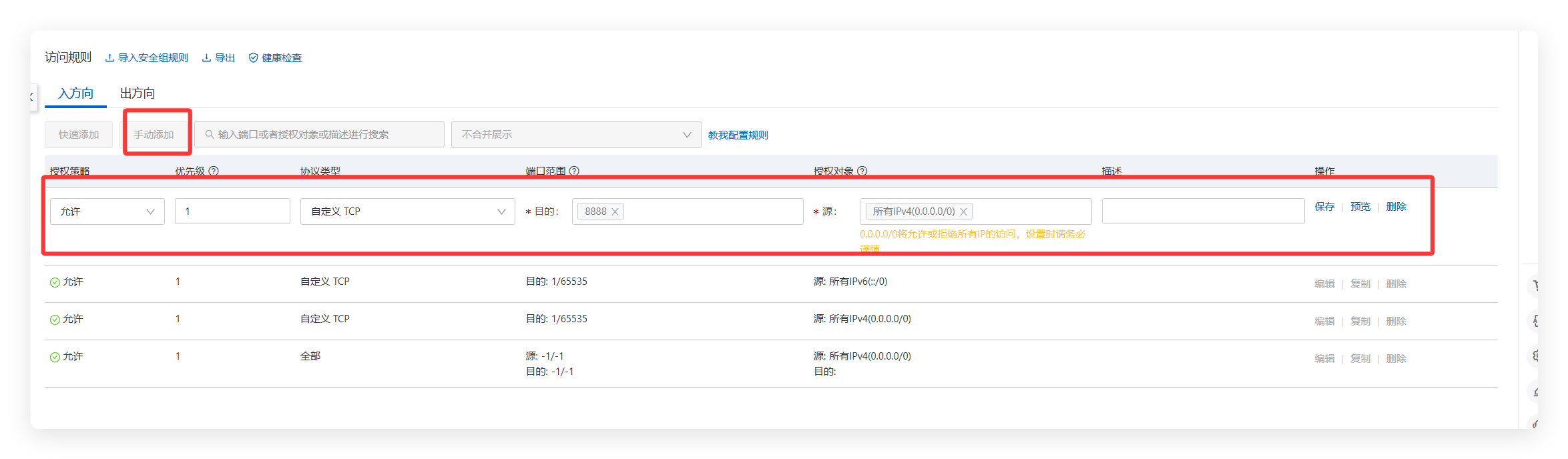1568x459 pixels.
Task: Switch to the 出方向 outbound tab
Action: pyautogui.click(x=138, y=93)
